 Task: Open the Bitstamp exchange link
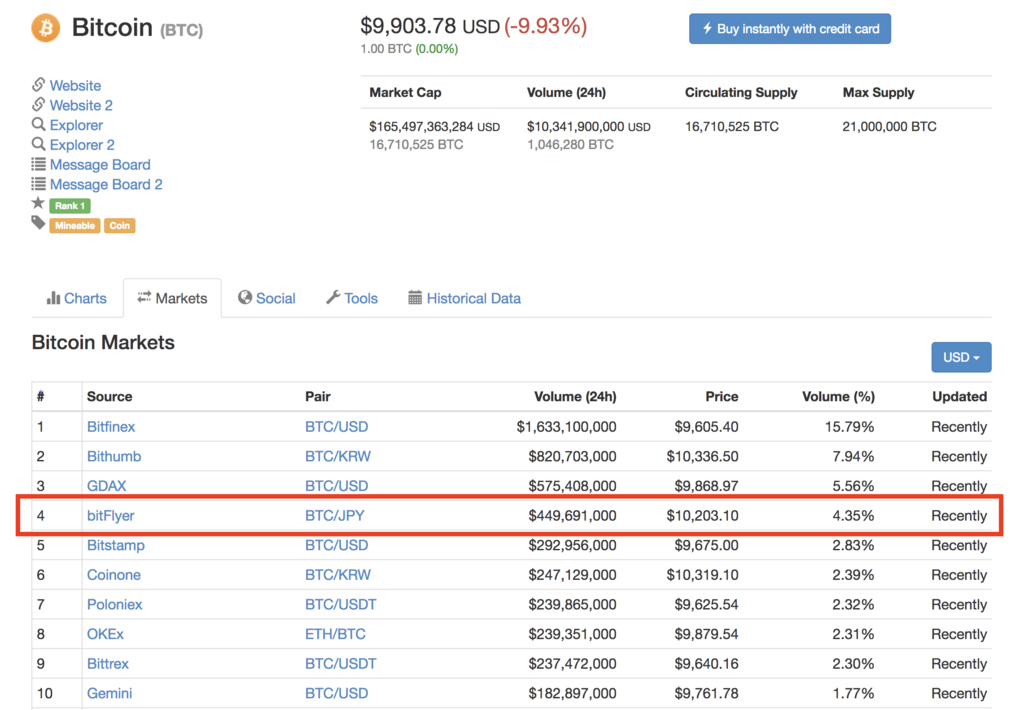tap(116, 545)
